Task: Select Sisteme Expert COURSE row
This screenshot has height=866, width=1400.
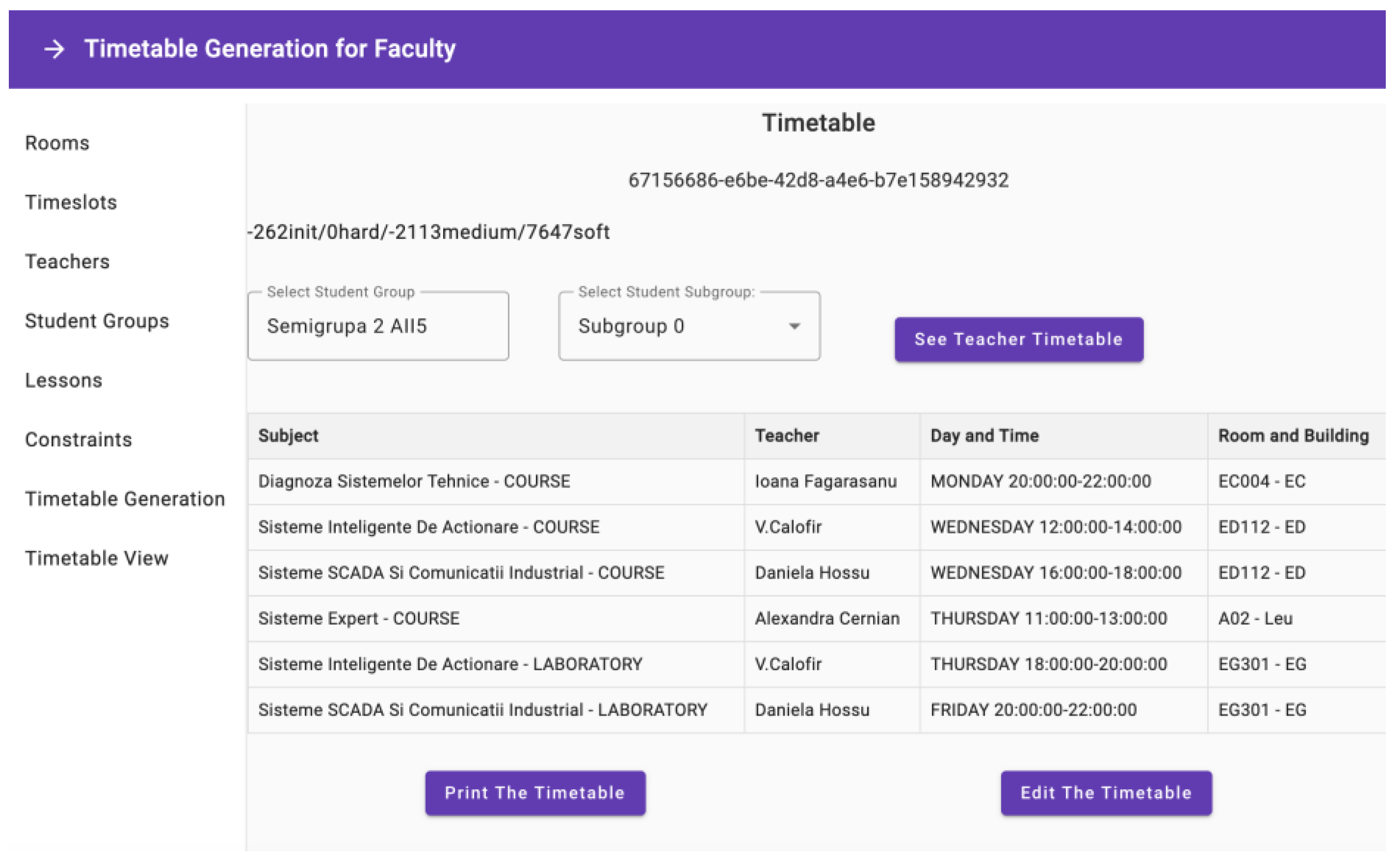Action: click(x=359, y=618)
